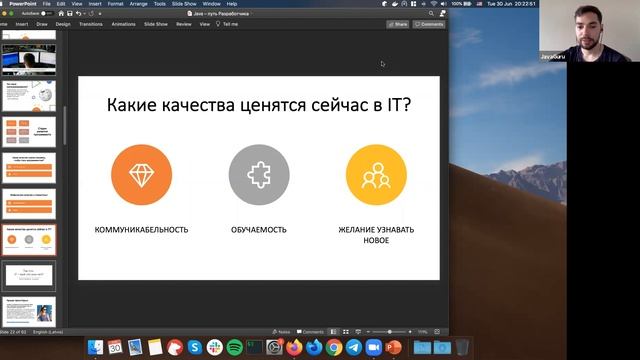640x360 pixels.
Task: Open the File menu in menu bar
Action: 47,4
